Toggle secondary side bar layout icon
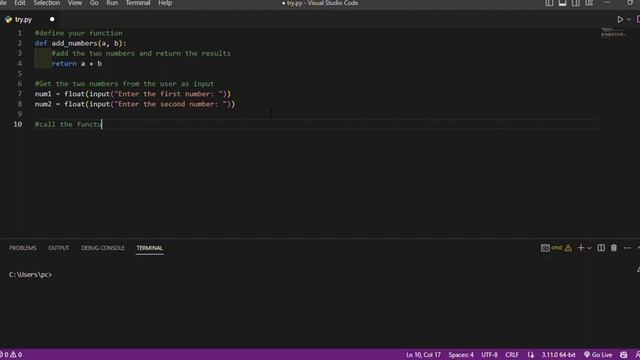 (576, 3)
